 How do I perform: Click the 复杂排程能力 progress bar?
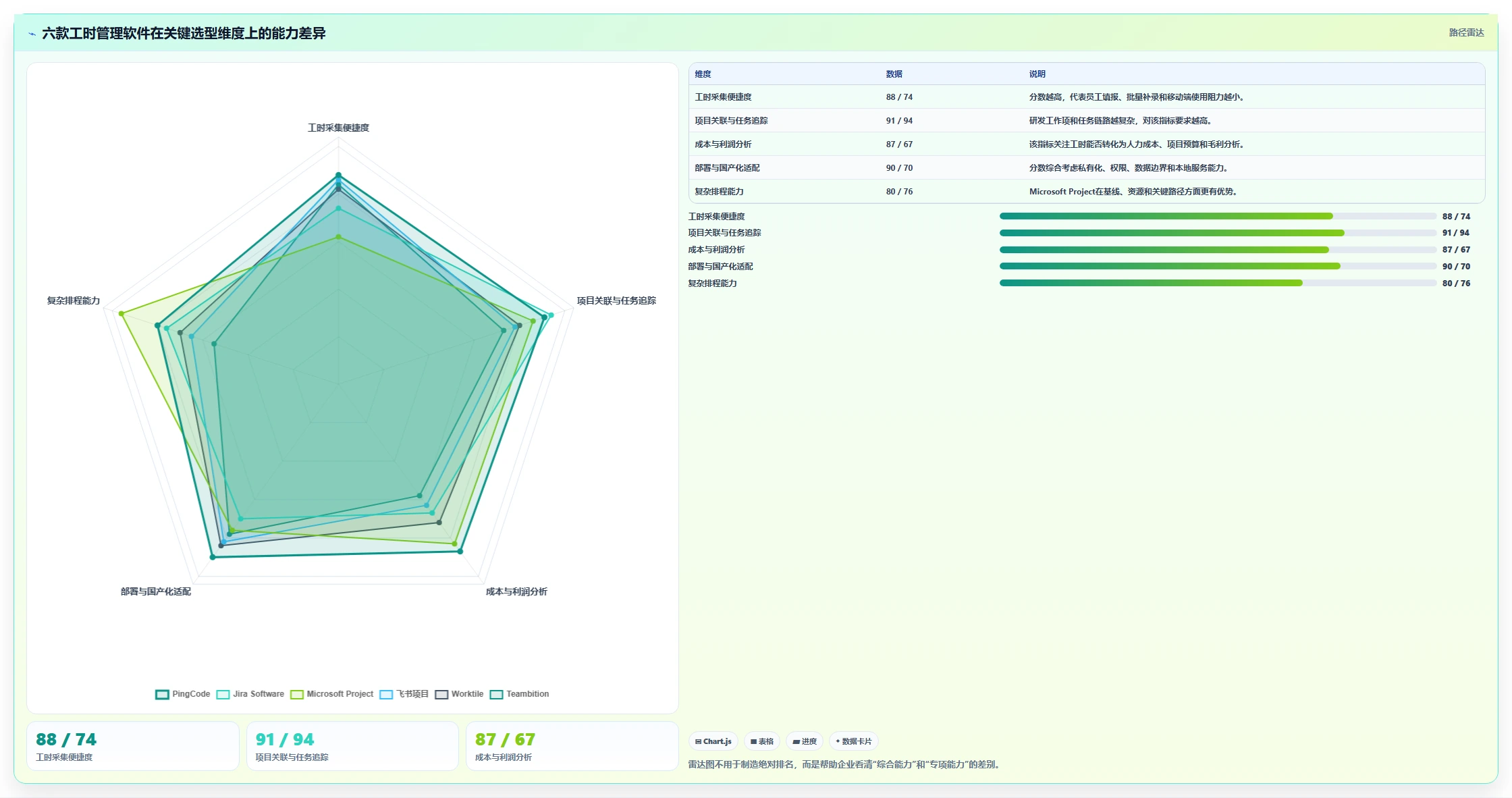(x=1218, y=283)
